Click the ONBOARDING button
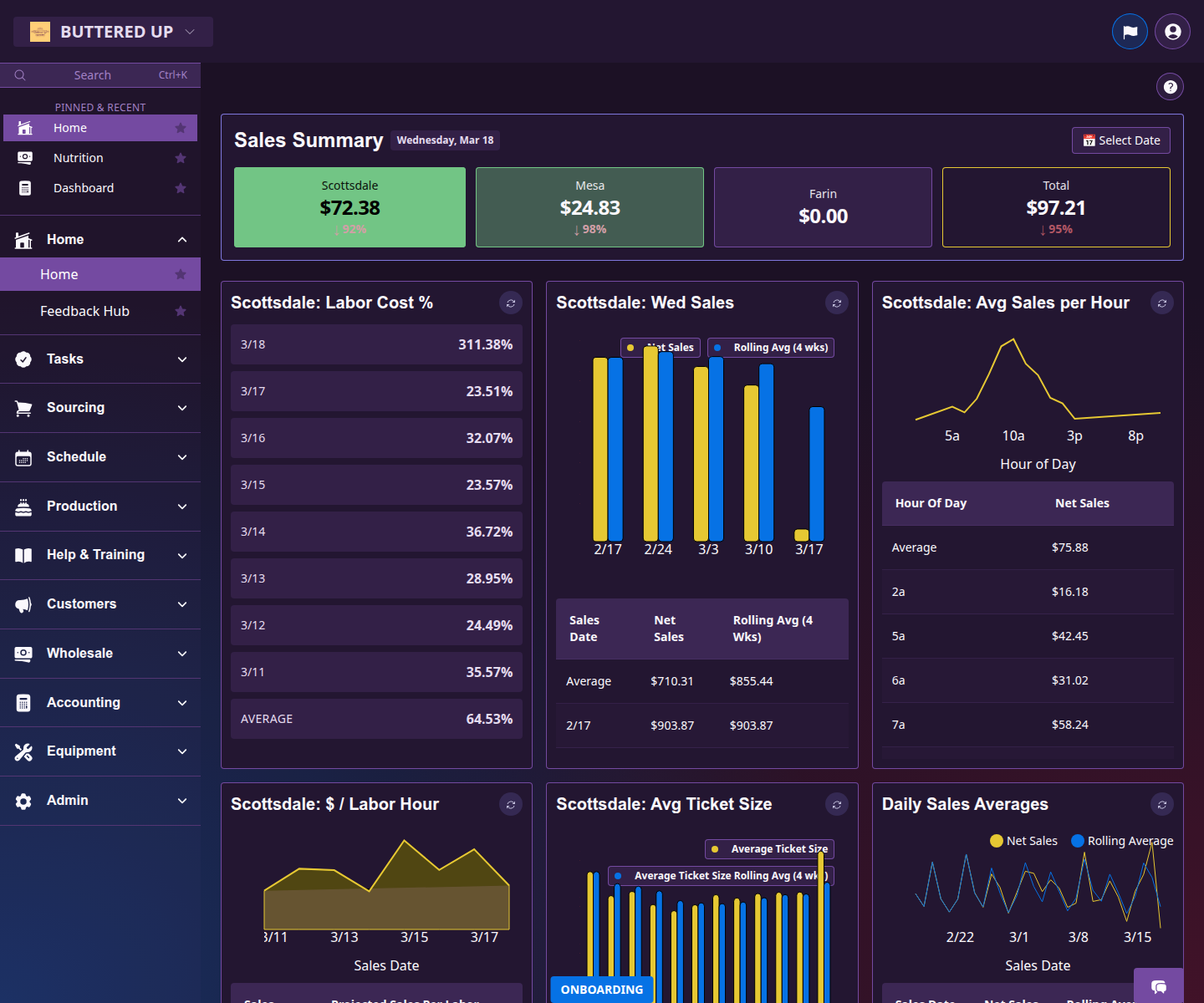Image resolution: width=1204 pixels, height=1003 pixels. point(601,990)
